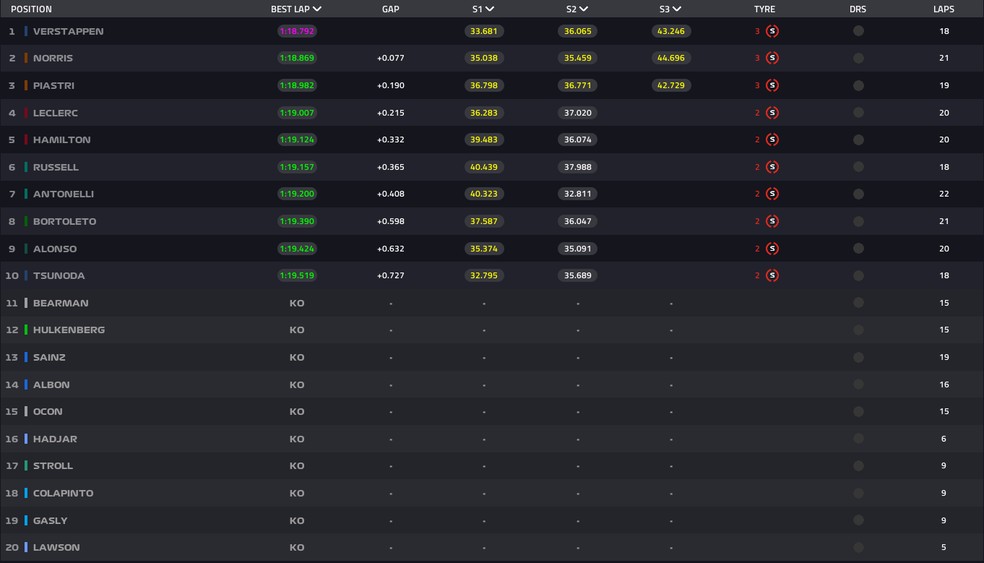The width and height of the screenshot is (984, 563).
Task: Select driver name BEARMAN
Action: (x=60, y=303)
